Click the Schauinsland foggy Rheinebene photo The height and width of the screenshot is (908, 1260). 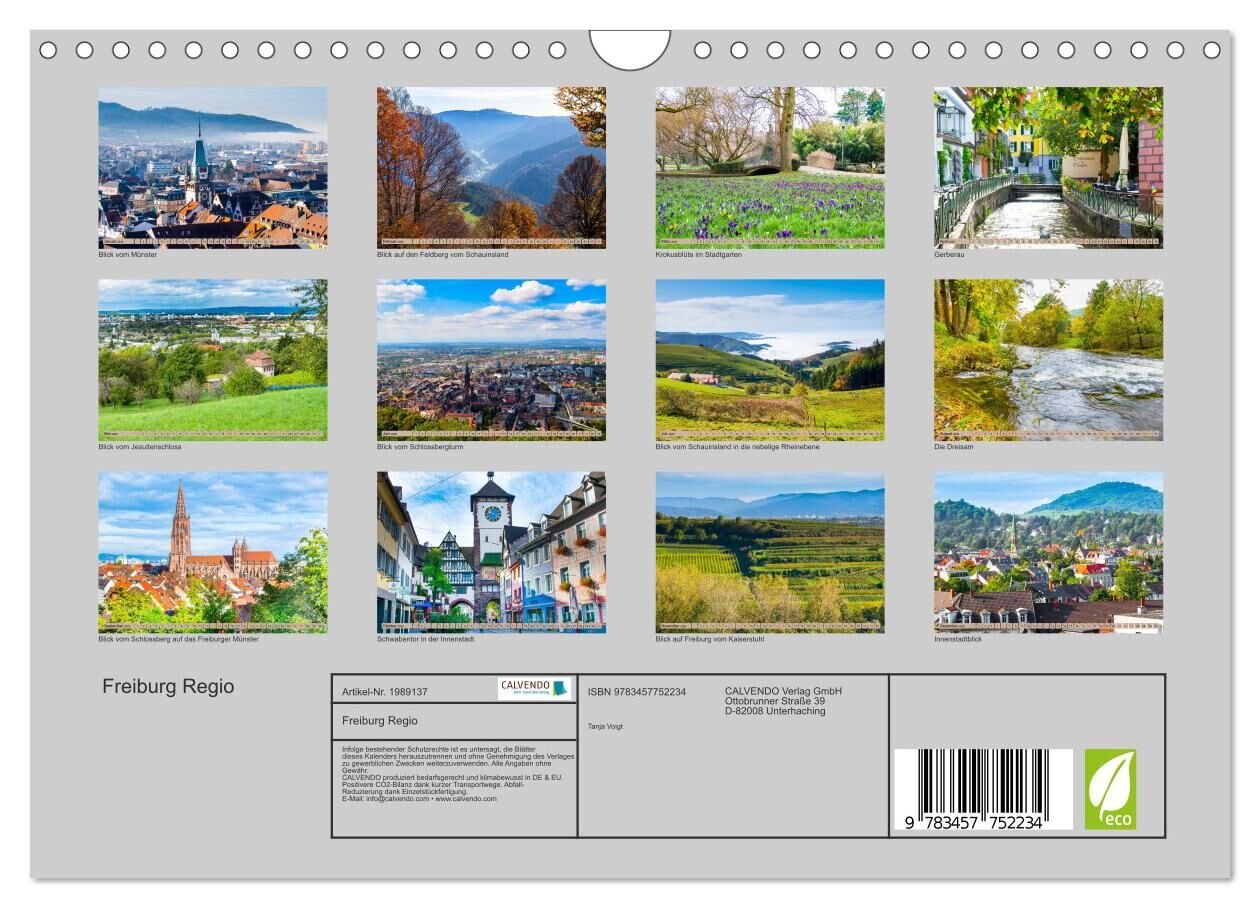(770, 360)
